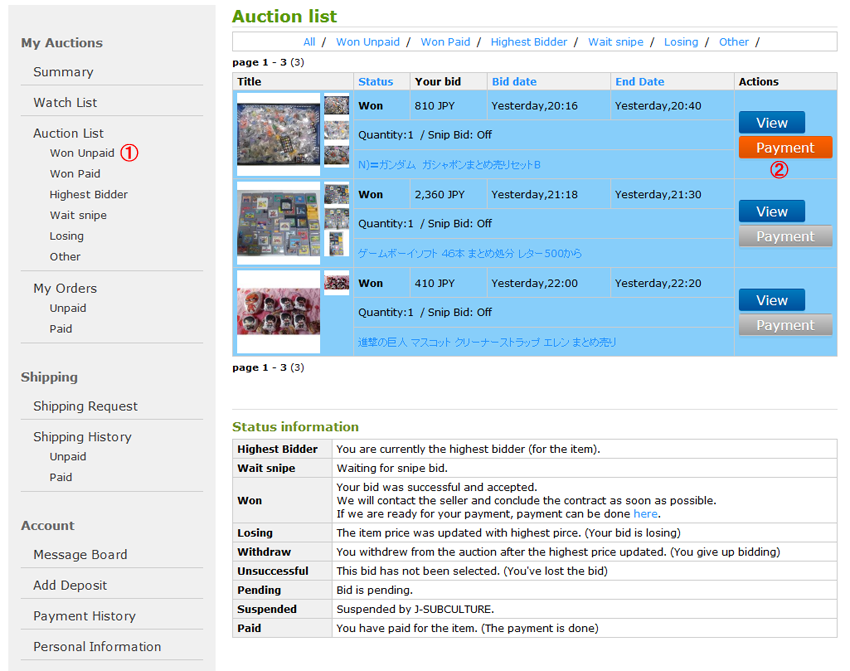Open main thumbnail of Game Boy software lot
This screenshot has width=850, height=671.
point(279,223)
